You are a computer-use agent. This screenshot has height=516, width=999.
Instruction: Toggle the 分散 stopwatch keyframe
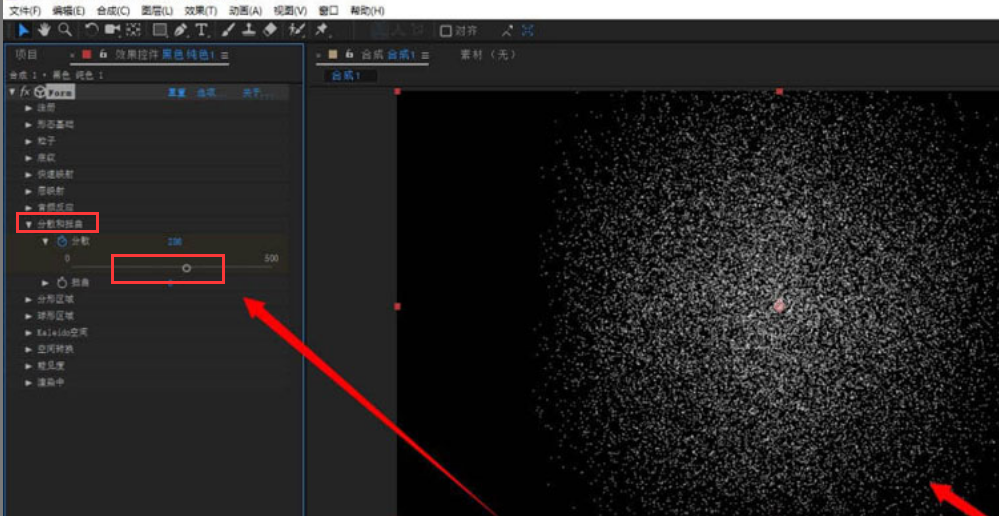click(61, 242)
